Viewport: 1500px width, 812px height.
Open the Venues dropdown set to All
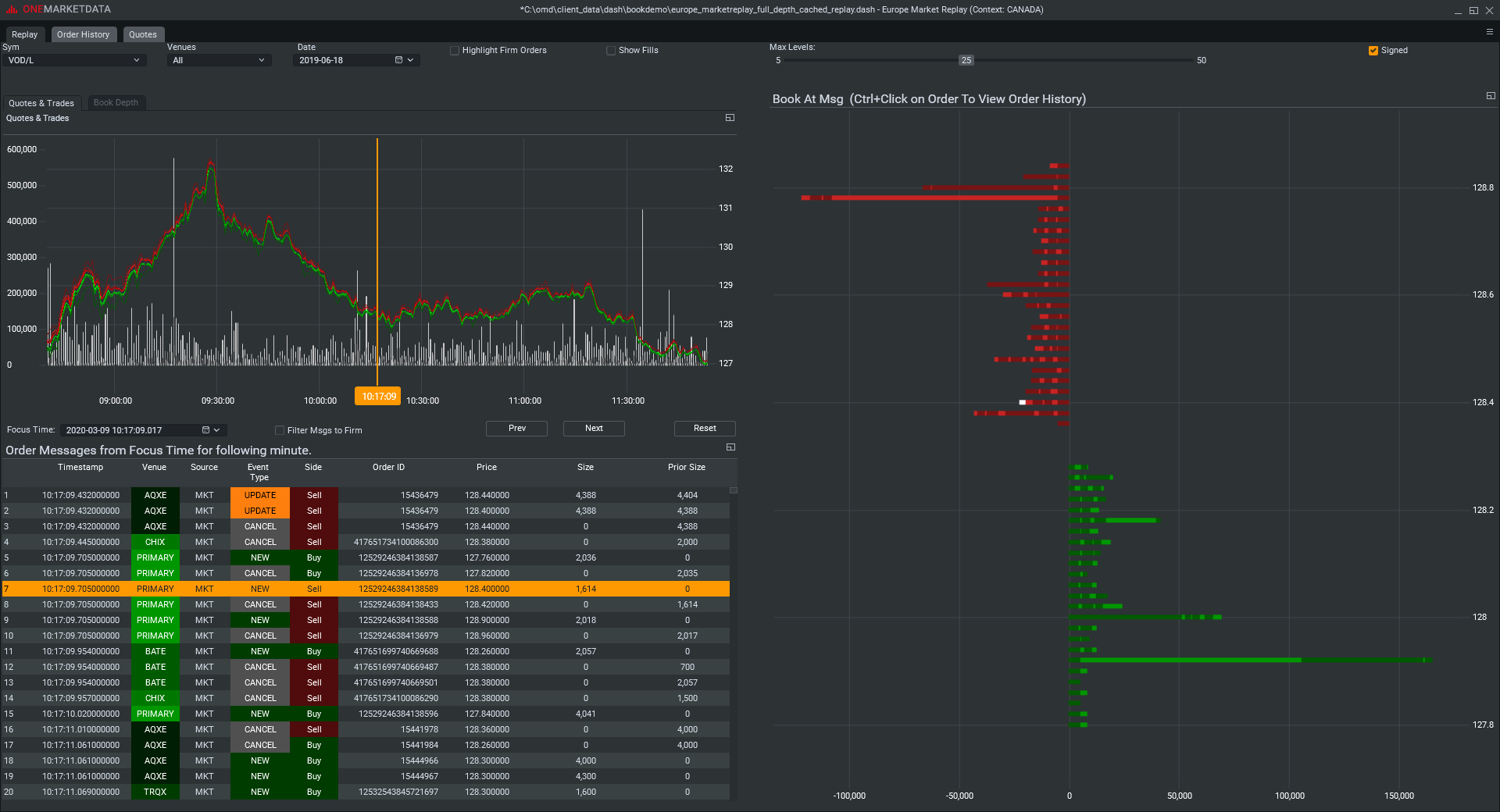point(219,60)
